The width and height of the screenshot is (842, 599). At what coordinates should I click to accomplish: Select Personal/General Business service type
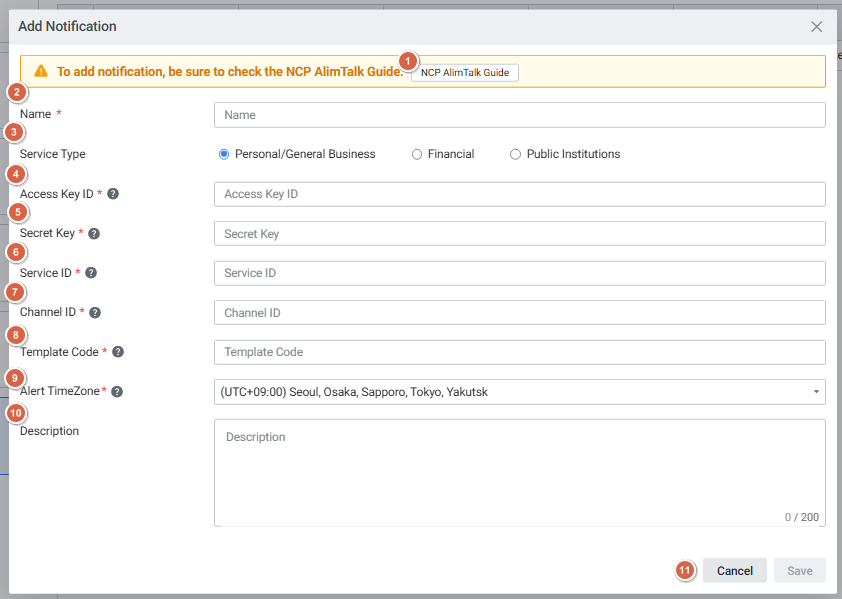pyautogui.click(x=224, y=155)
